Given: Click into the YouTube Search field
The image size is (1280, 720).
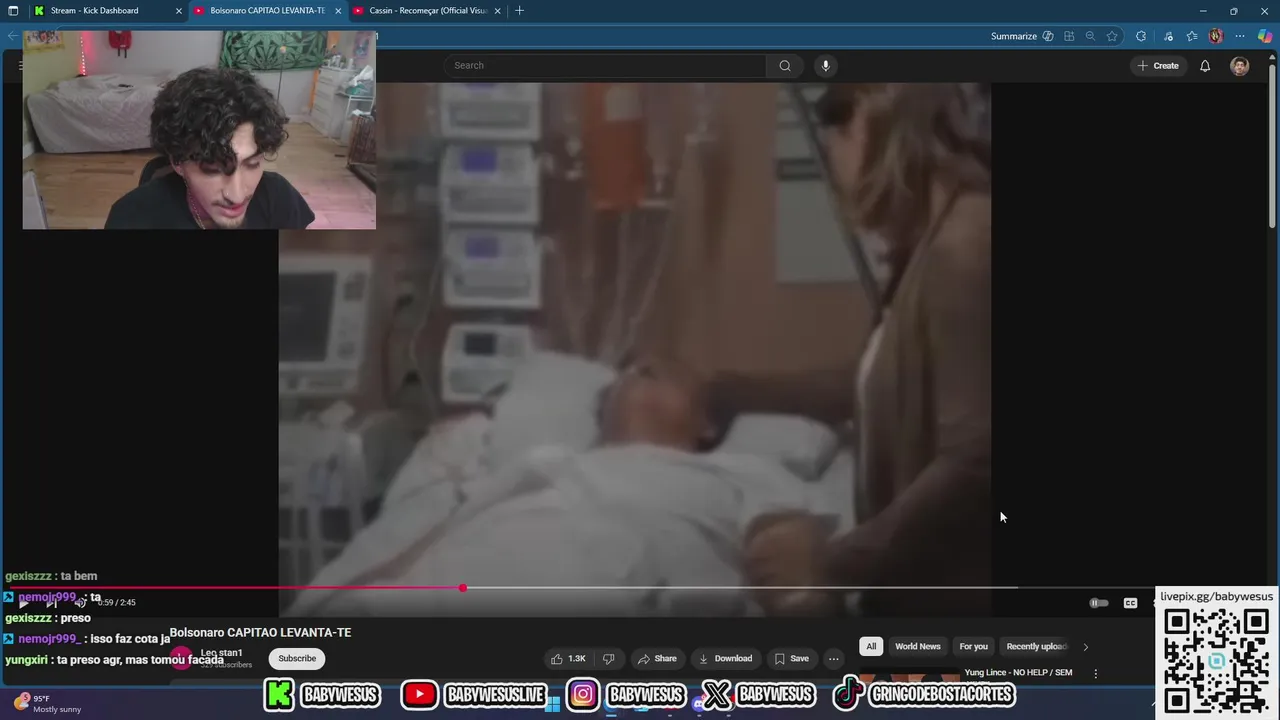Looking at the screenshot, I should click(x=605, y=66).
